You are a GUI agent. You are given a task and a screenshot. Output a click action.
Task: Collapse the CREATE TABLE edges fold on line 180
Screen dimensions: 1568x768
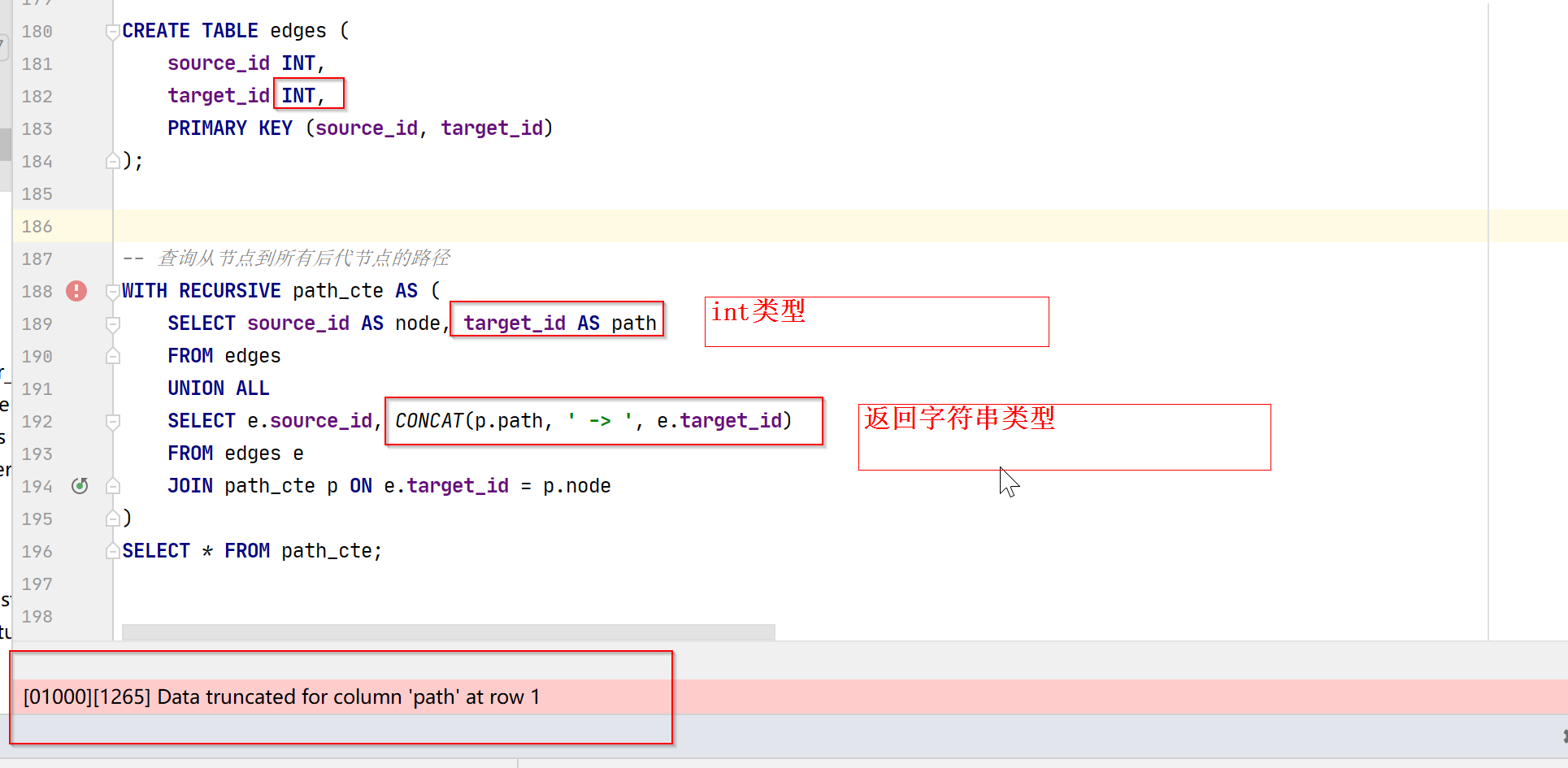tap(113, 31)
